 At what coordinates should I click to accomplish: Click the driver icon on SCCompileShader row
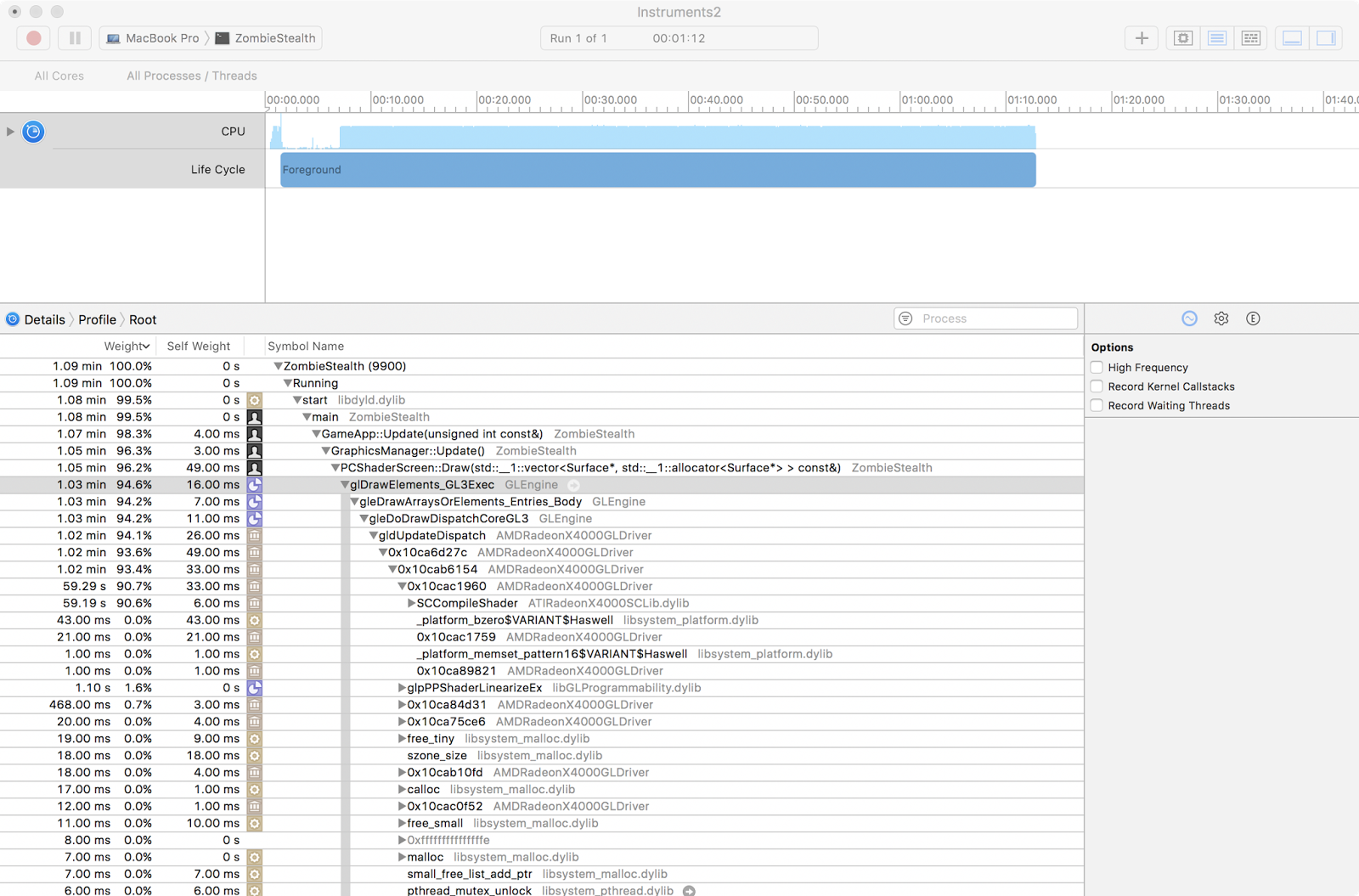tap(254, 603)
